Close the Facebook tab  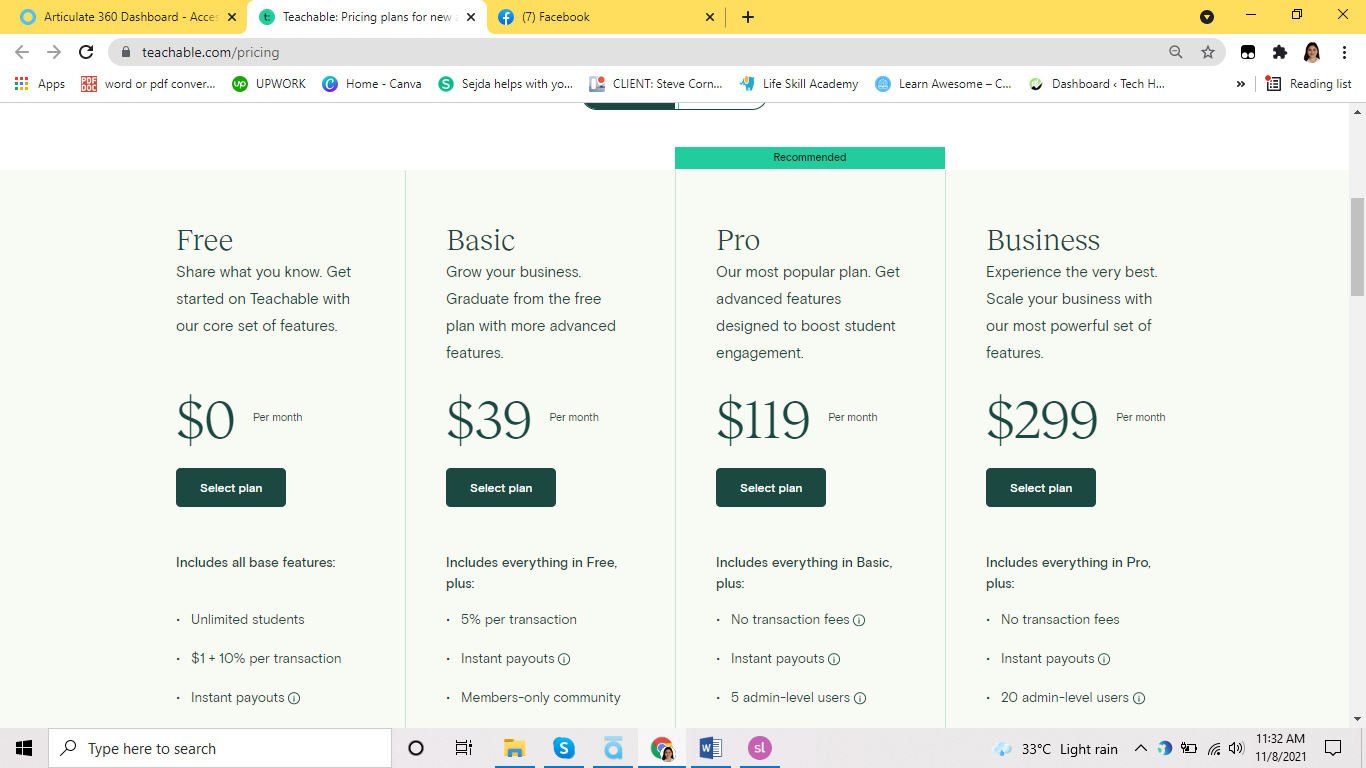[710, 17]
